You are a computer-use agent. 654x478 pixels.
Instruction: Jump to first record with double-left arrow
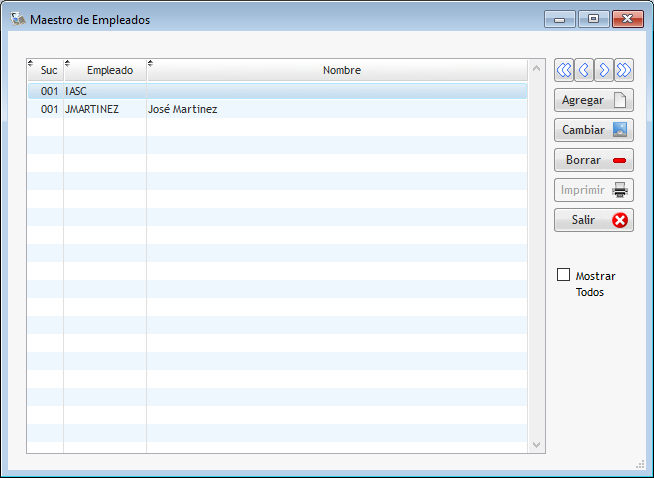[x=564, y=70]
